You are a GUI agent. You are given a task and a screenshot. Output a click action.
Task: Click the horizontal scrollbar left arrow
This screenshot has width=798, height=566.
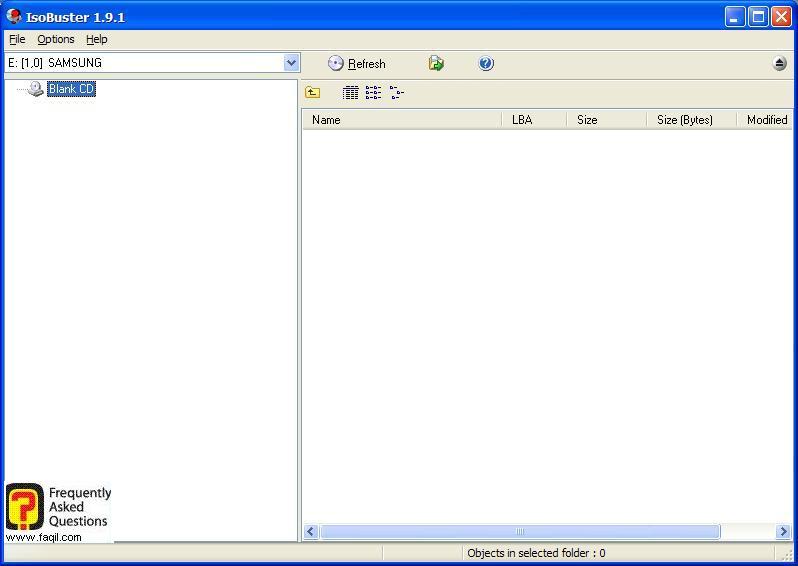point(311,531)
